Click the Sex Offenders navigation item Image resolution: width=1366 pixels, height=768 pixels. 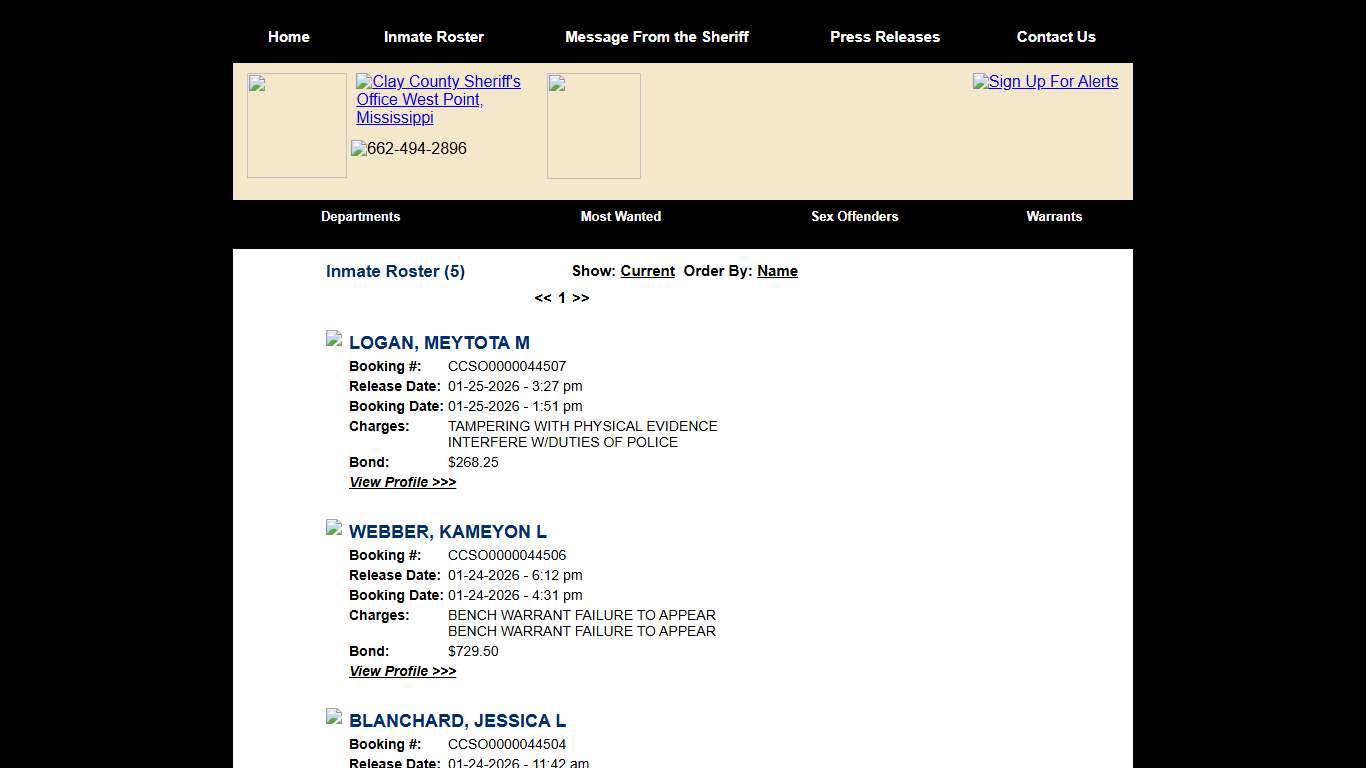855,216
